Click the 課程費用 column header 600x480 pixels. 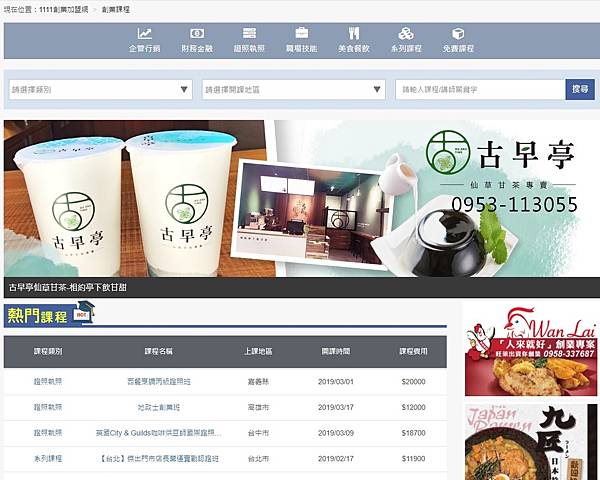point(413,351)
